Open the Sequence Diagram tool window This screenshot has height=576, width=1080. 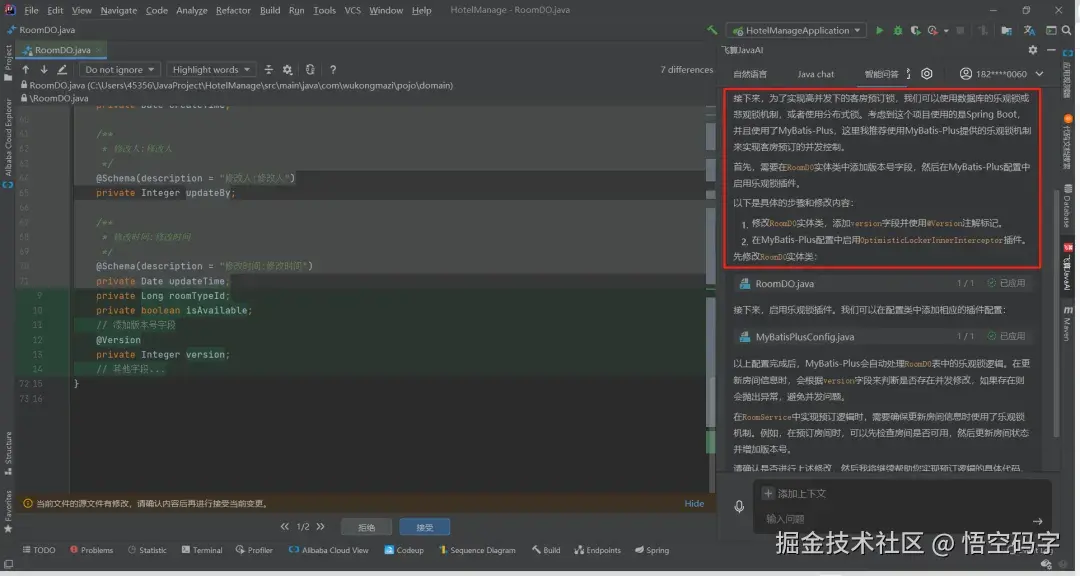(x=477, y=550)
